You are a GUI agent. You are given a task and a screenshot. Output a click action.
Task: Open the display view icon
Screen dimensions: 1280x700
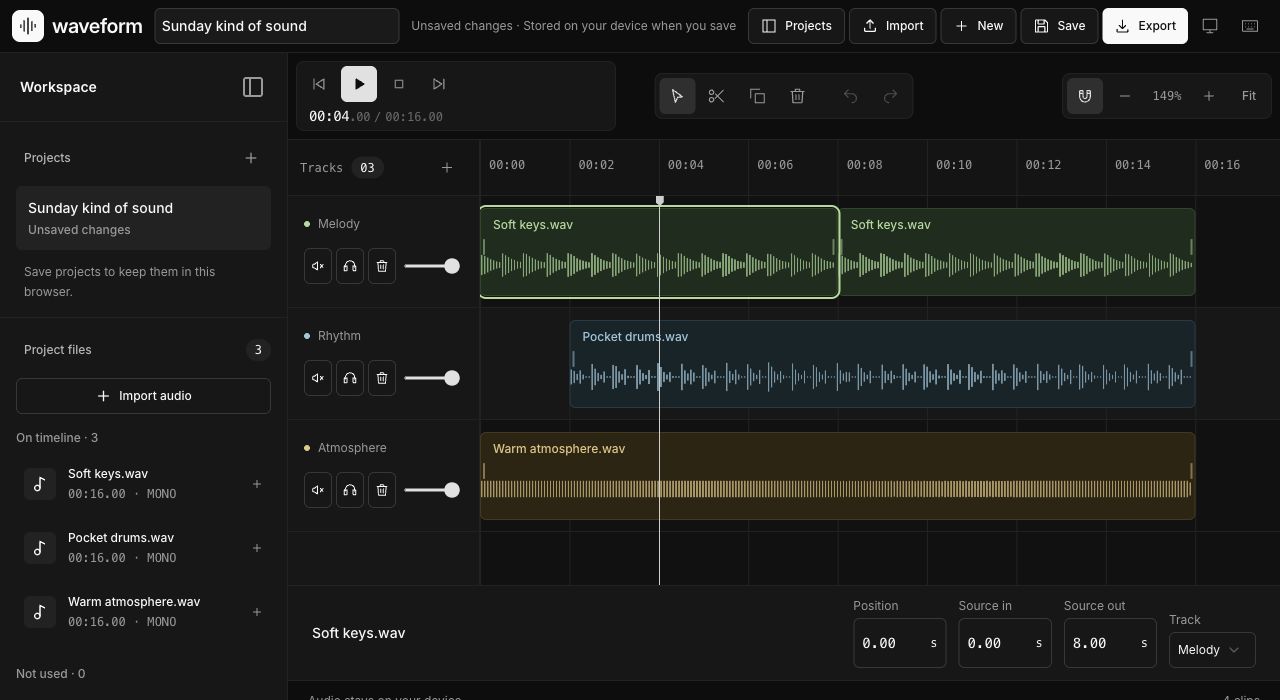[1210, 26]
